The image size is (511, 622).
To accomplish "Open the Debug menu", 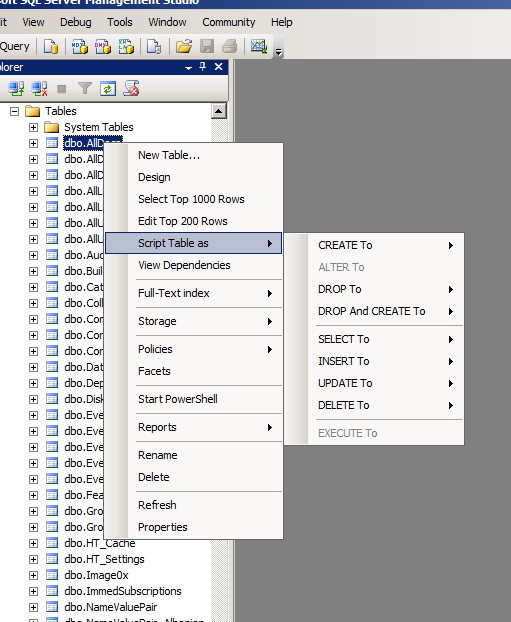I will (x=76, y=22).
